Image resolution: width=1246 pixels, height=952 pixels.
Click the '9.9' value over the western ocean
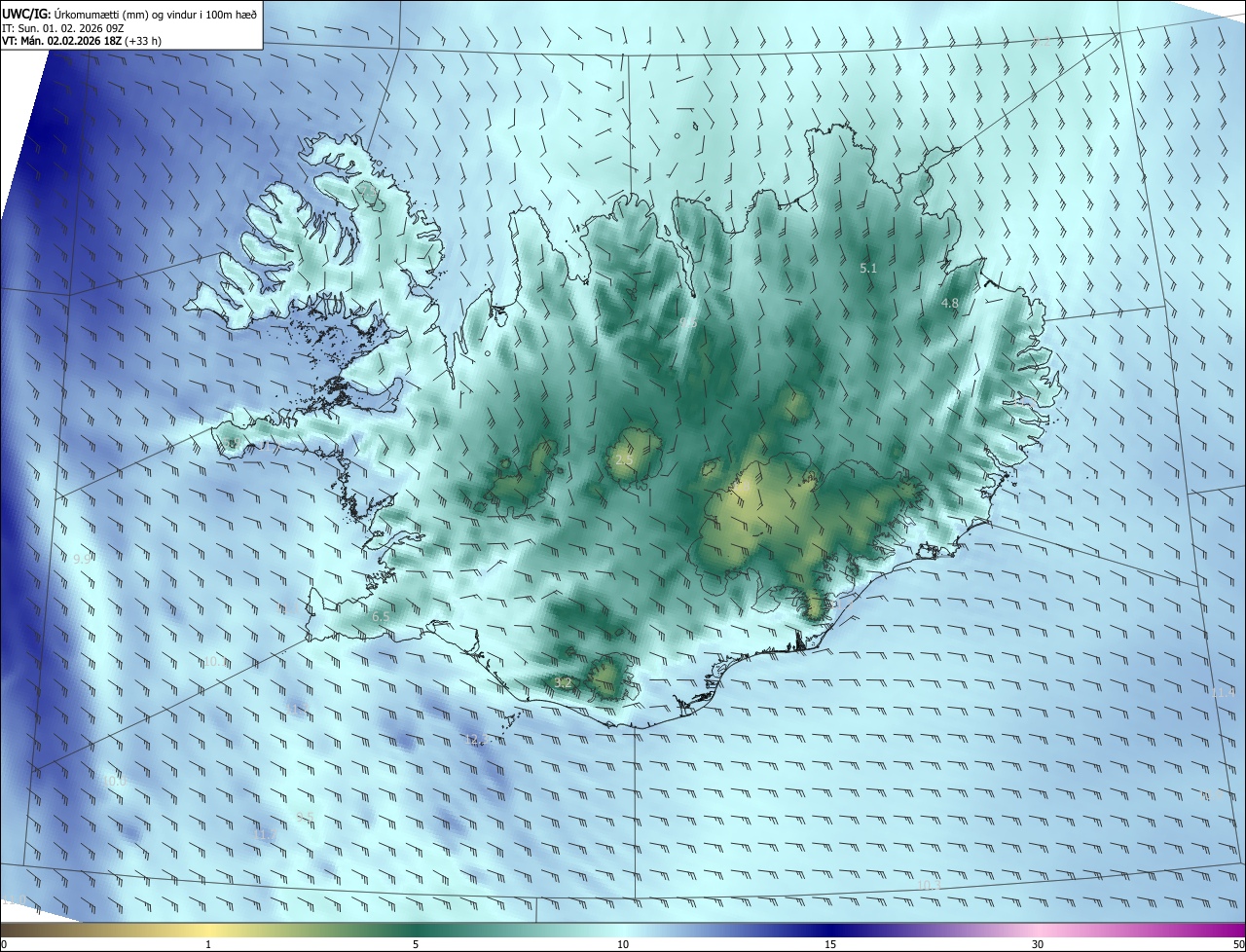tap(83, 559)
